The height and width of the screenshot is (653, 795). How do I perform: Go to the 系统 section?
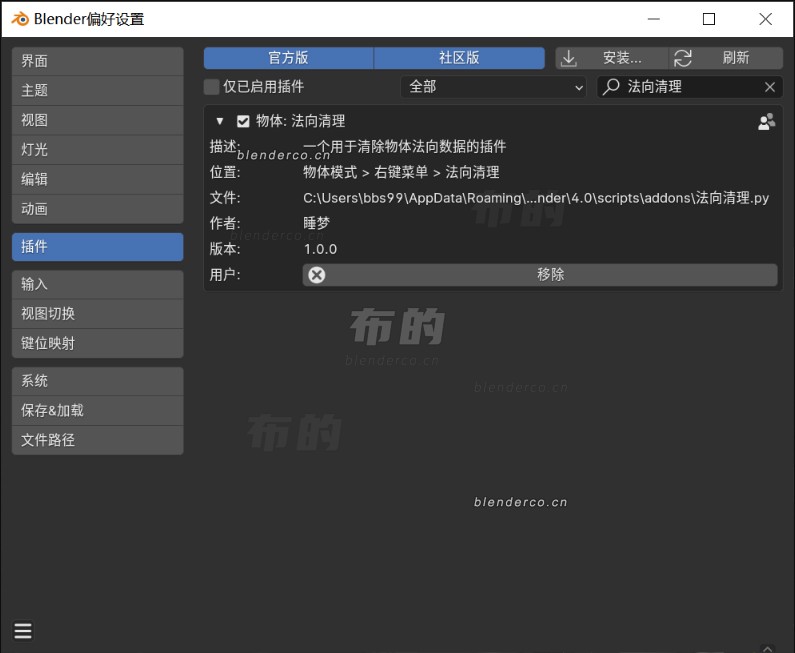coord(97,381)
